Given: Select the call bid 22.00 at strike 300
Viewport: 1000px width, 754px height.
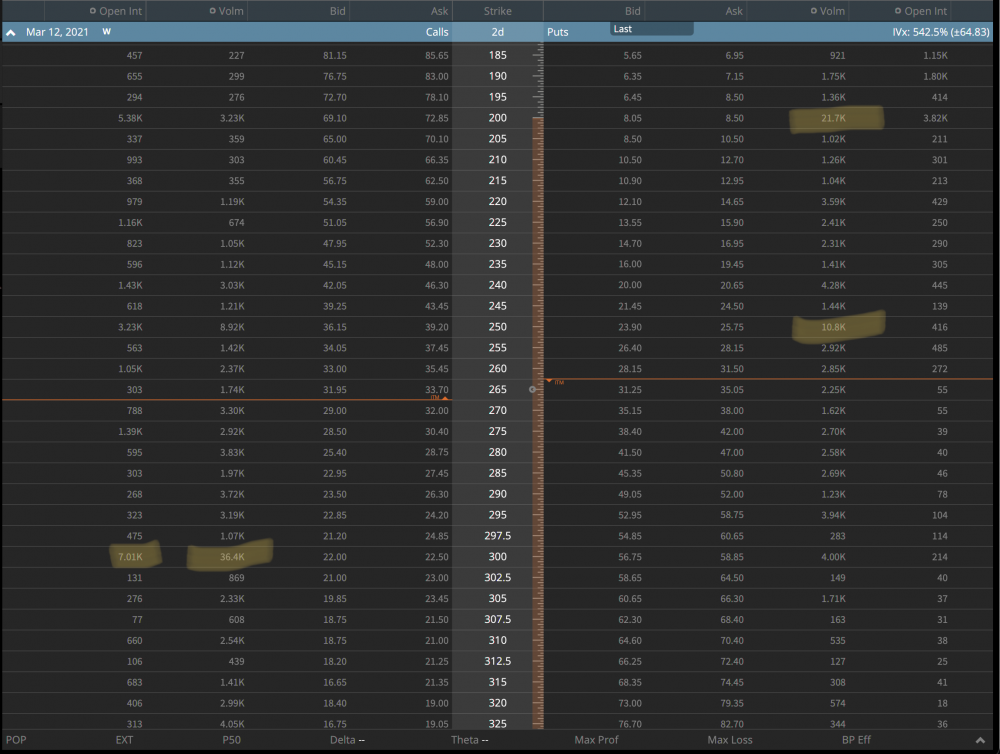Looking at the screenshot, I should coord(333,557).
